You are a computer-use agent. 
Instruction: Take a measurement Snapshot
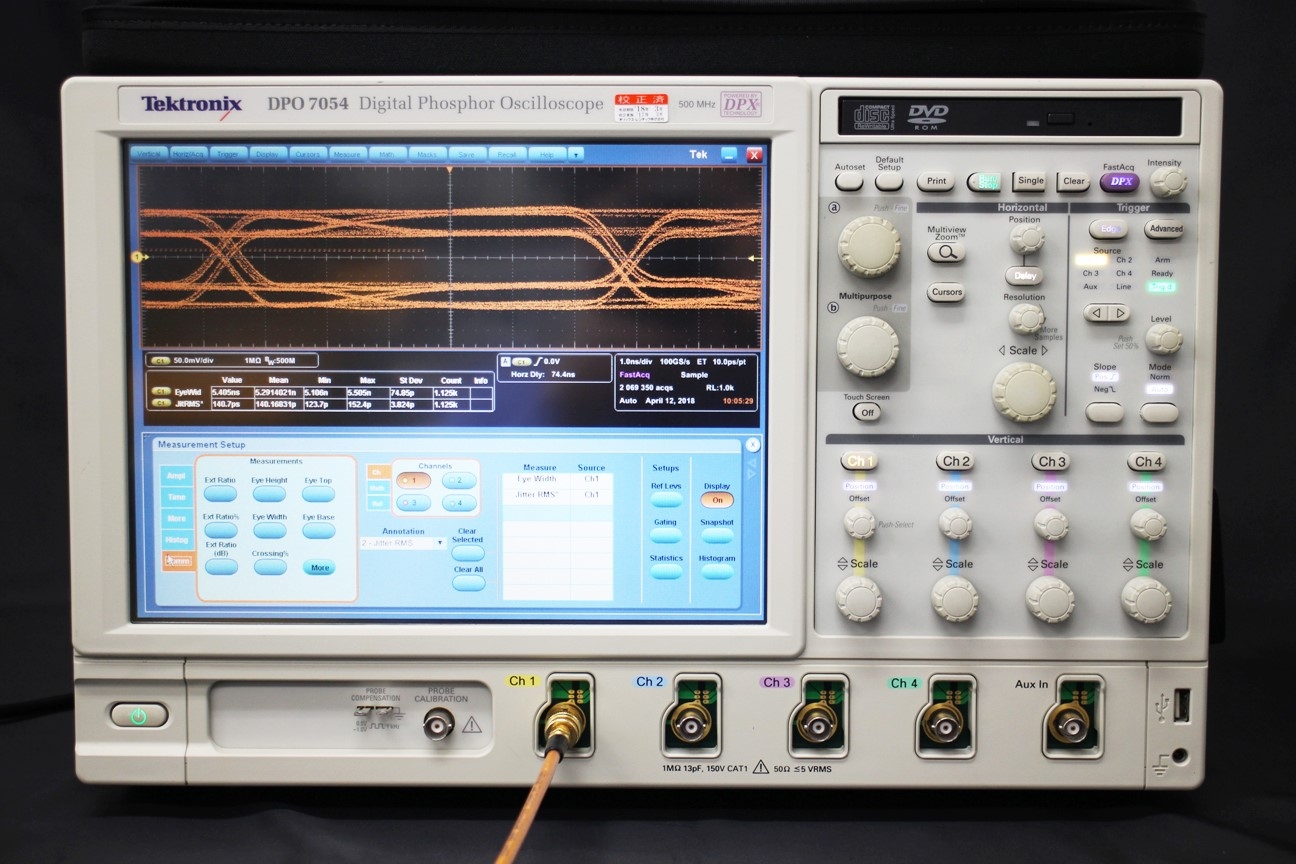click(716, 536)
